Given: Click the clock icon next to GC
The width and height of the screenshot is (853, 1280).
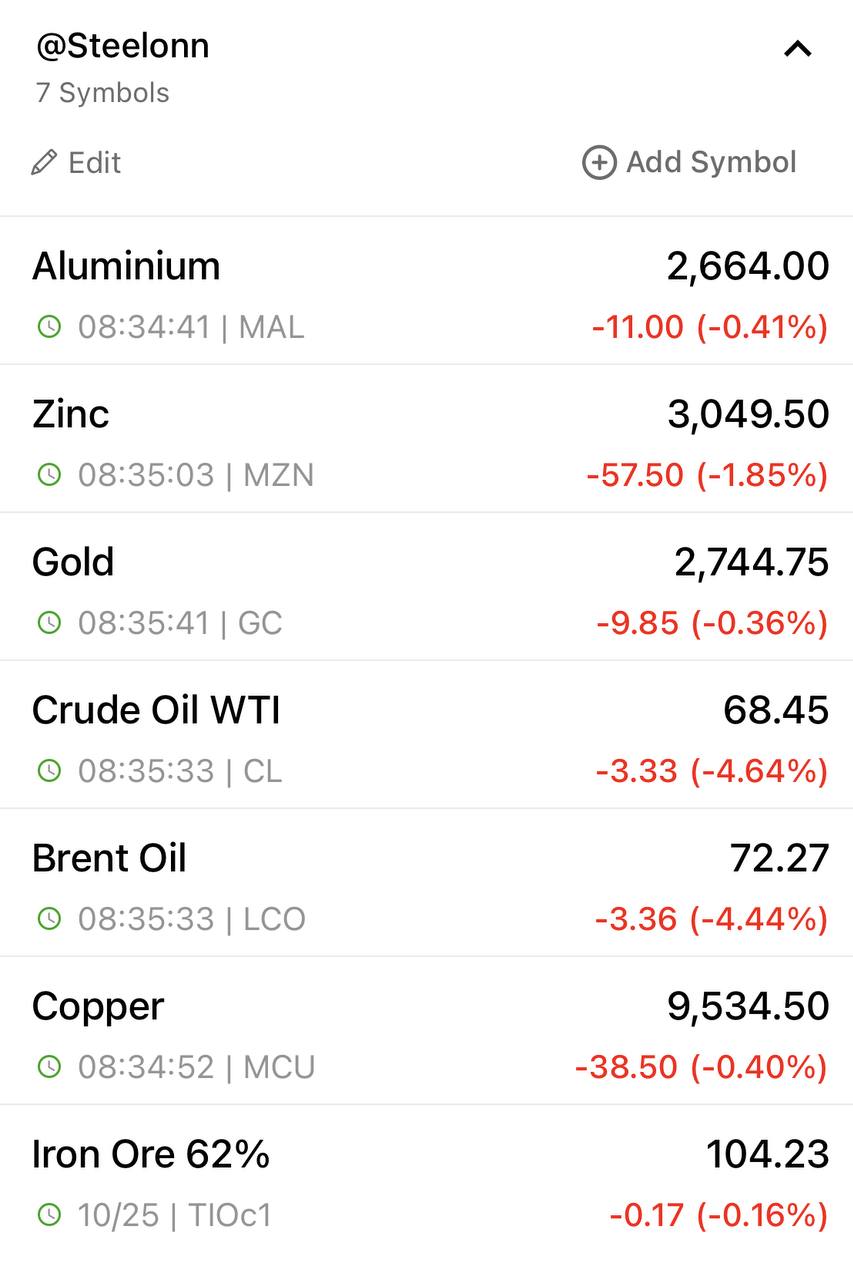Looking at the screenshot, I should [49, 622].
